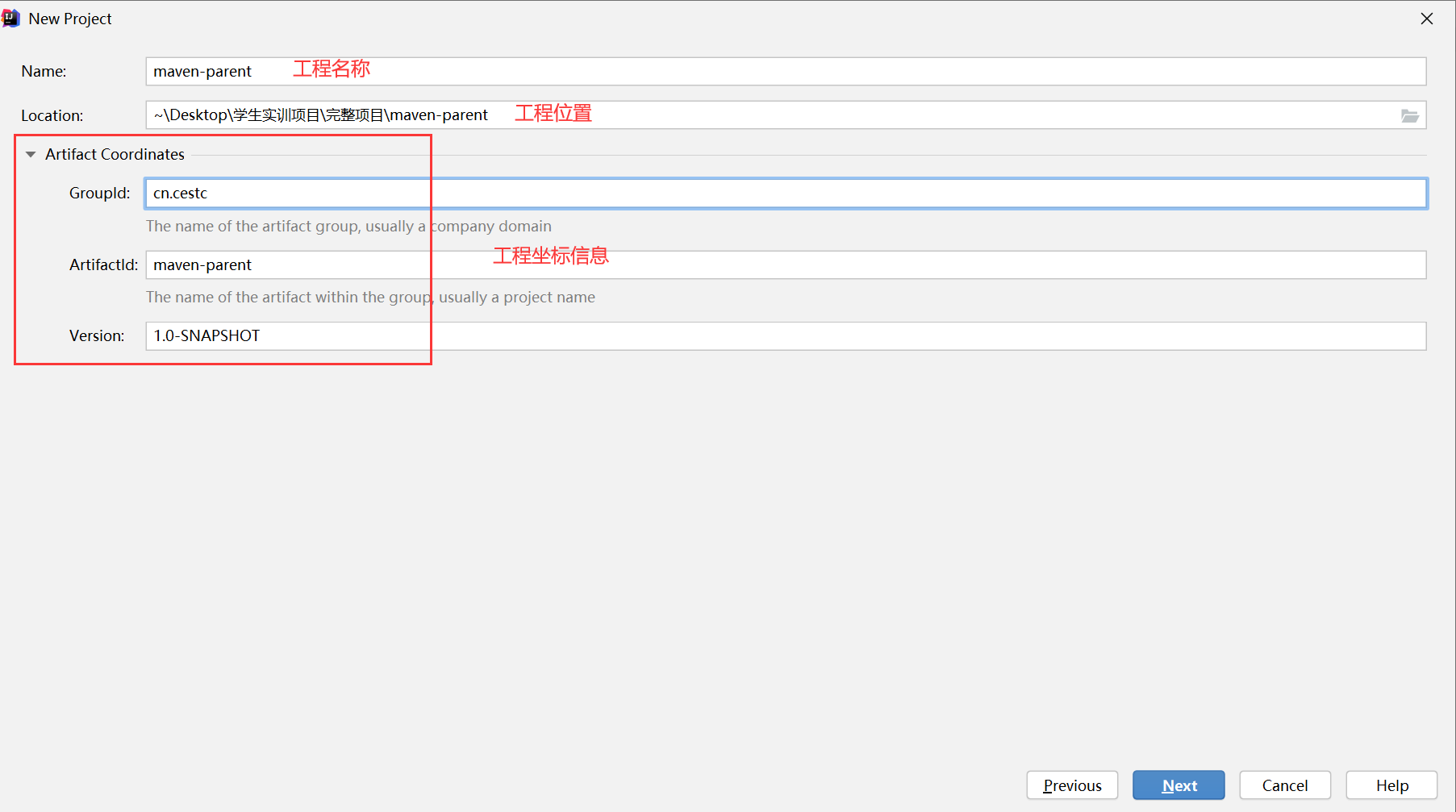Click the 'Name:' label
The image size is (1456, 812).
[x=44, y=71]
